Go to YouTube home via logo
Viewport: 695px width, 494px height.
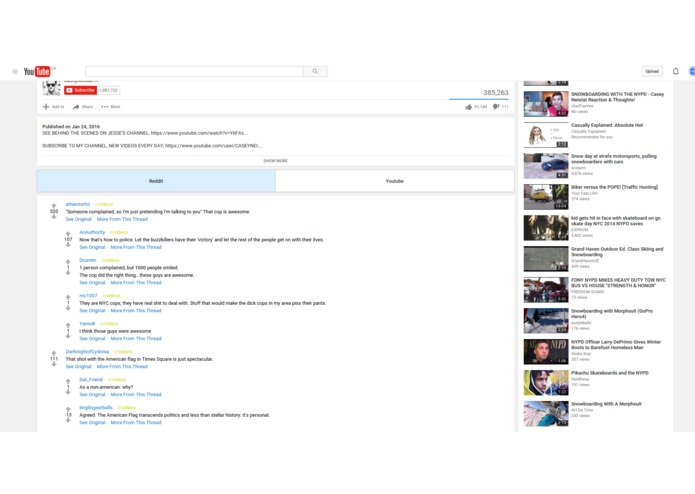pyautogui.click(x=37, y=71)
